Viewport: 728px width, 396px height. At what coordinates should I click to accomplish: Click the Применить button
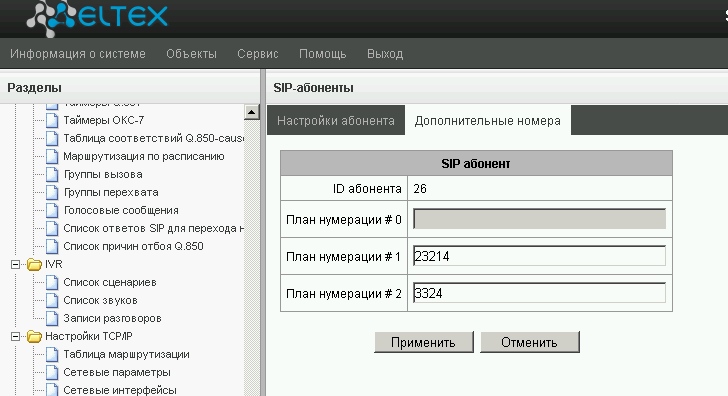pos(423,342)
